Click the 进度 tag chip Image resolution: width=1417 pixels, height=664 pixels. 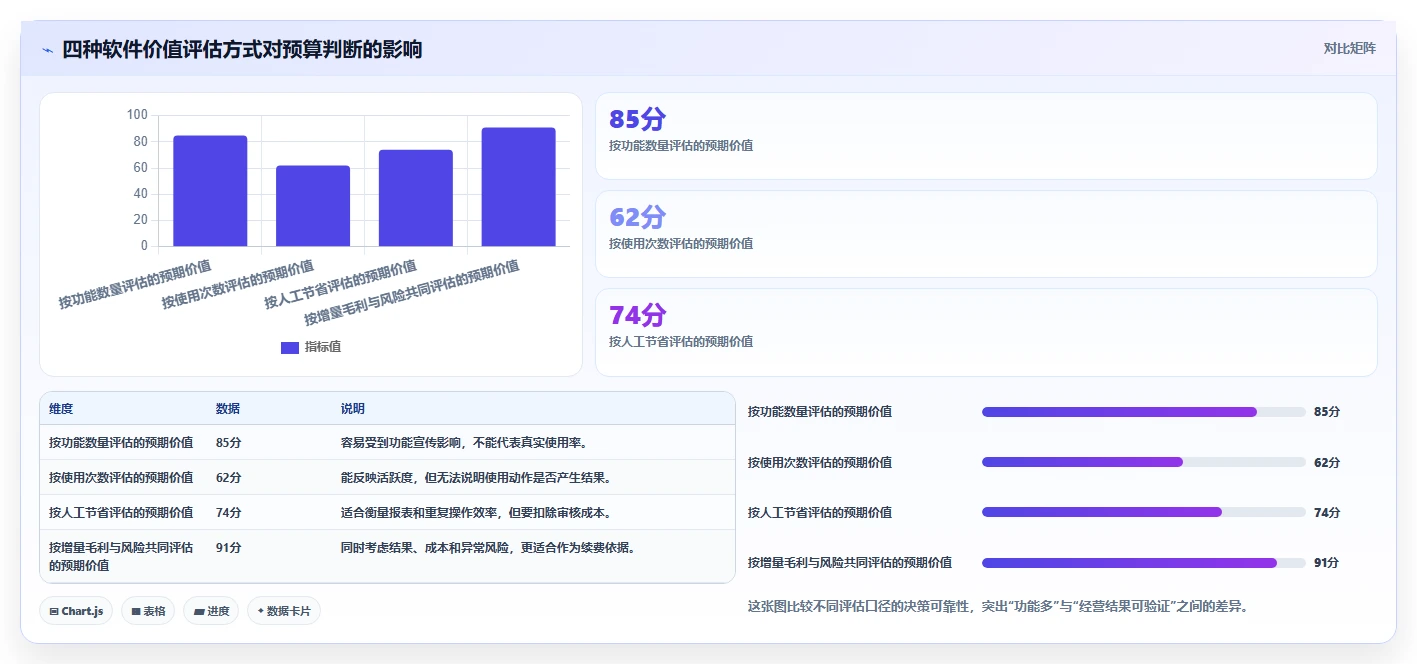pyautogui.click(x=211, y=611)
